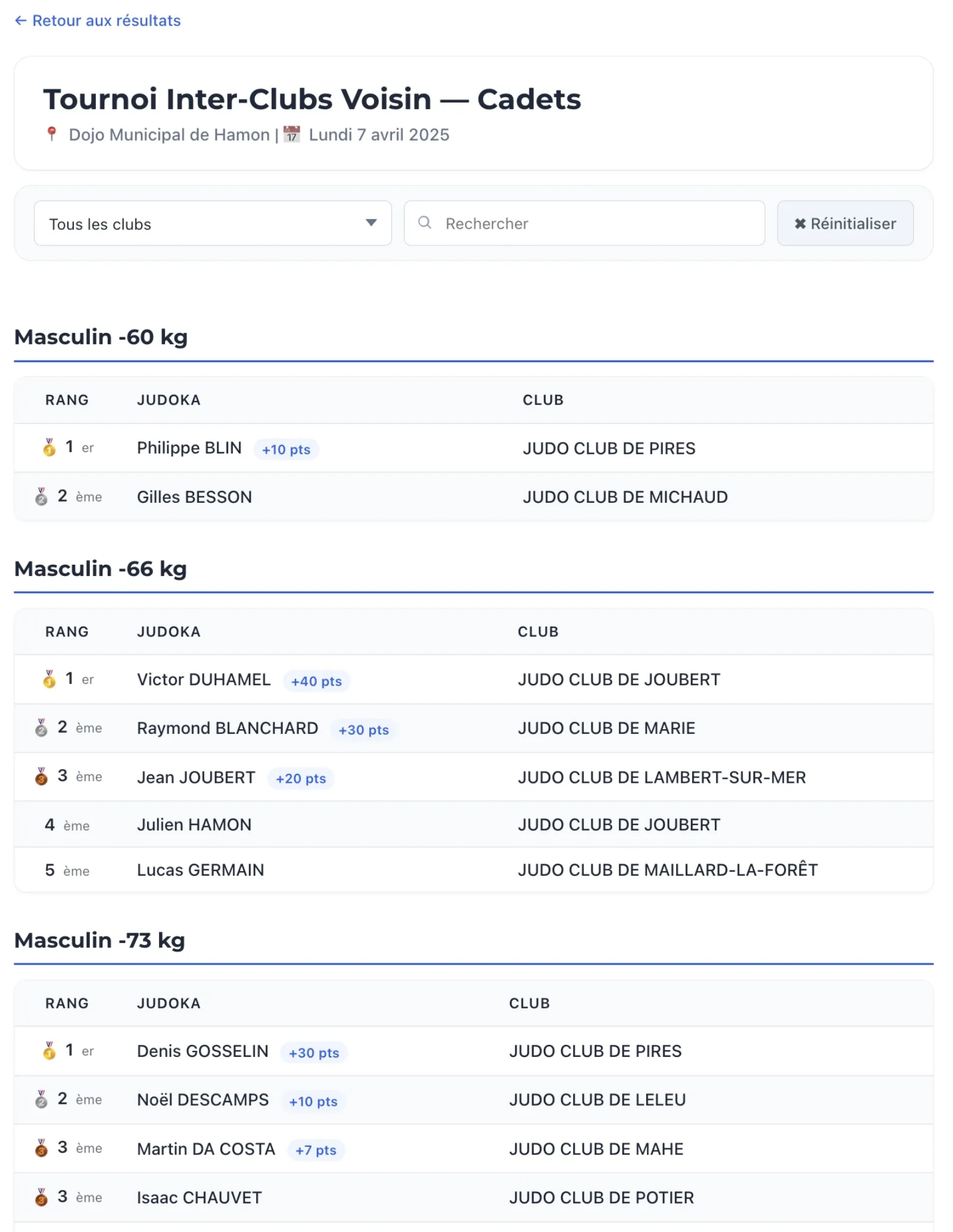Click the Réinitialiser button
This screenshot has width=953, height=1232.
pyautogui.click(x=845, y=223)
